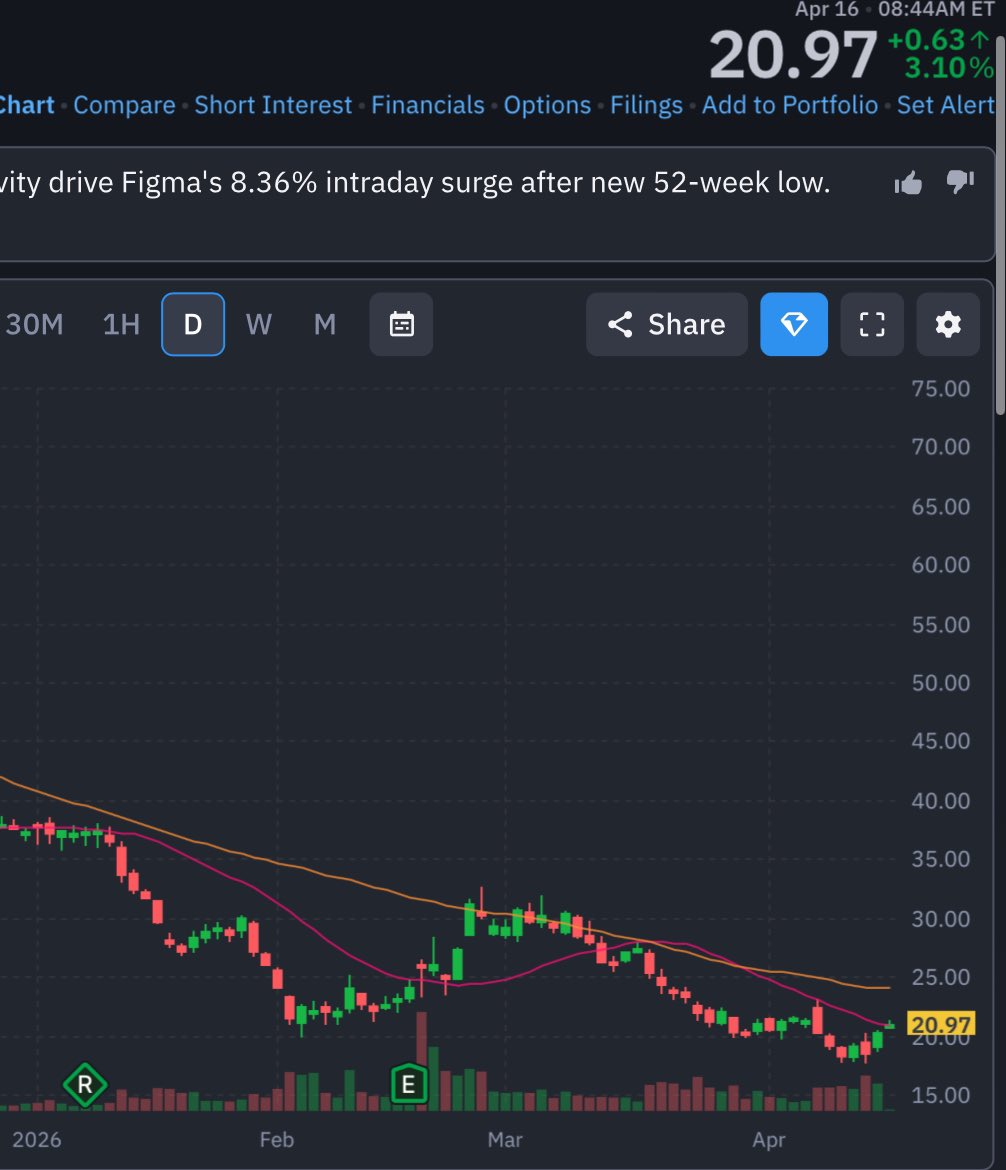Viewport: 1006px width, 1170px height.
Task: Click the E earnings marker on chart
Action: click(409, 1084)
